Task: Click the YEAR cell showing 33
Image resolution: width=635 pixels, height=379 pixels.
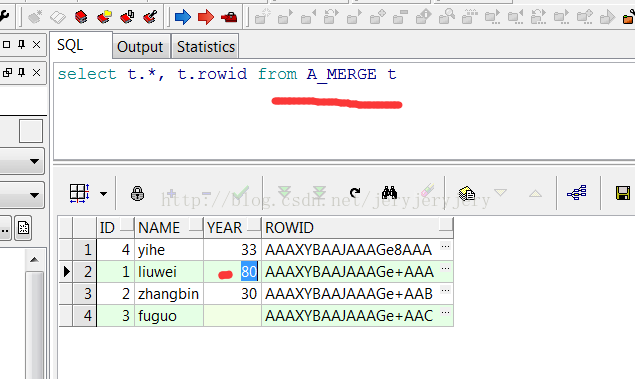Action: 232,250
